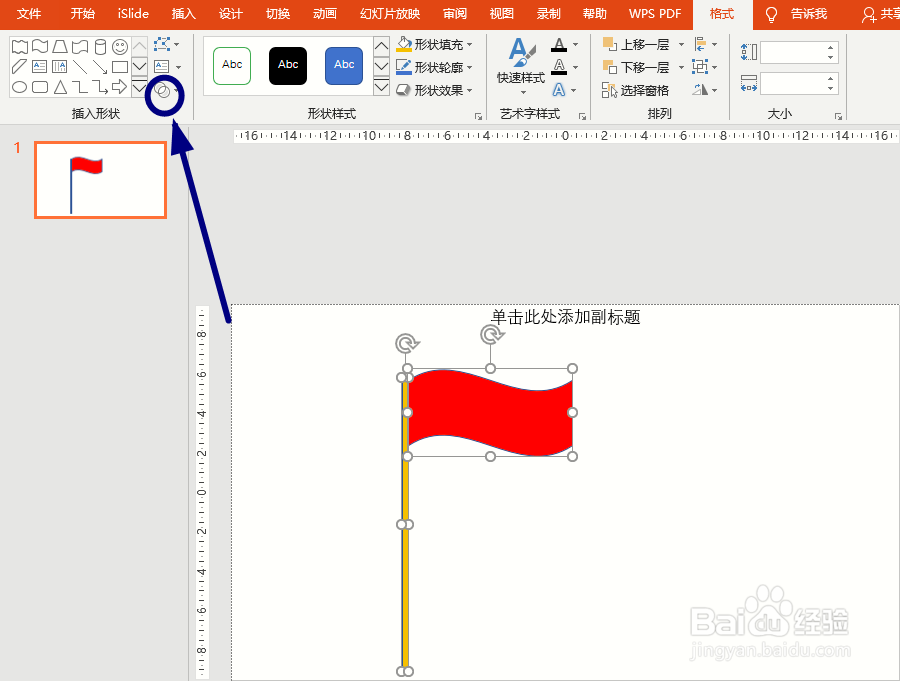Pick the smiley face shape
The height and width of the screenshot is (681, 900).
coord(120,47)
